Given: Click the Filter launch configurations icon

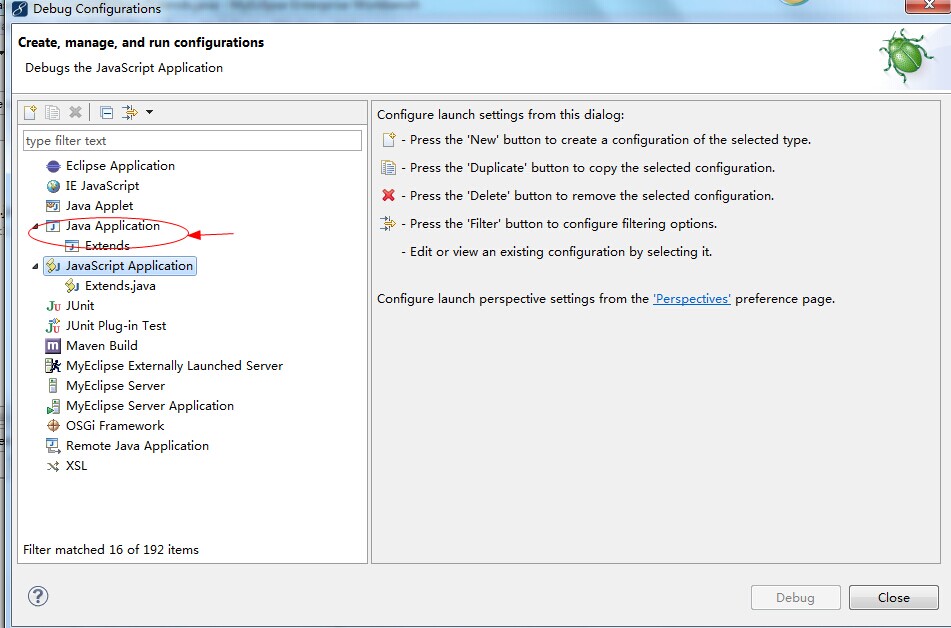Looking at the screenshot, I should (x=130, y=112).
